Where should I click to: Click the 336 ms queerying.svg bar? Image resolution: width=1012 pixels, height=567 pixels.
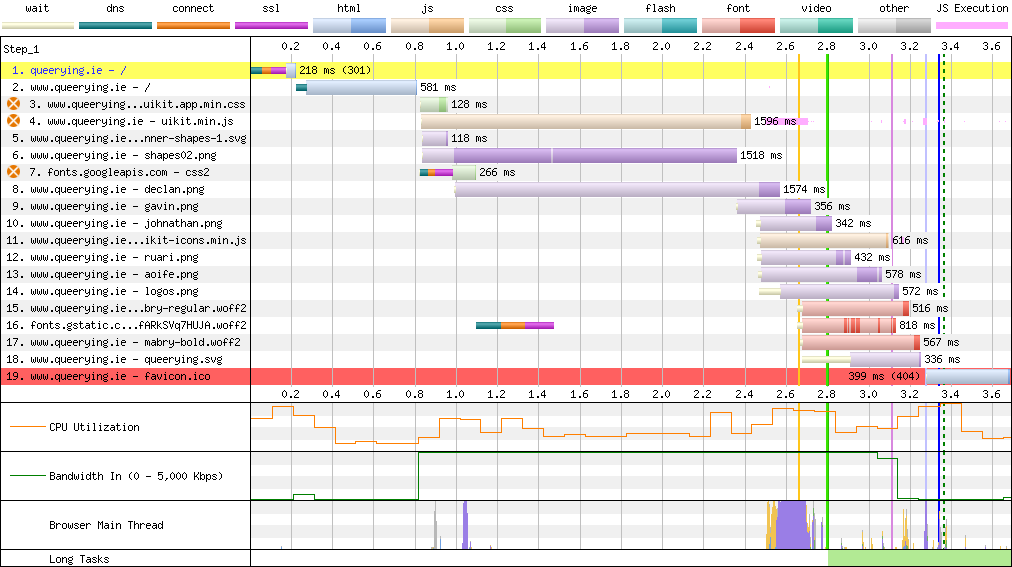[x=861, y=359]
